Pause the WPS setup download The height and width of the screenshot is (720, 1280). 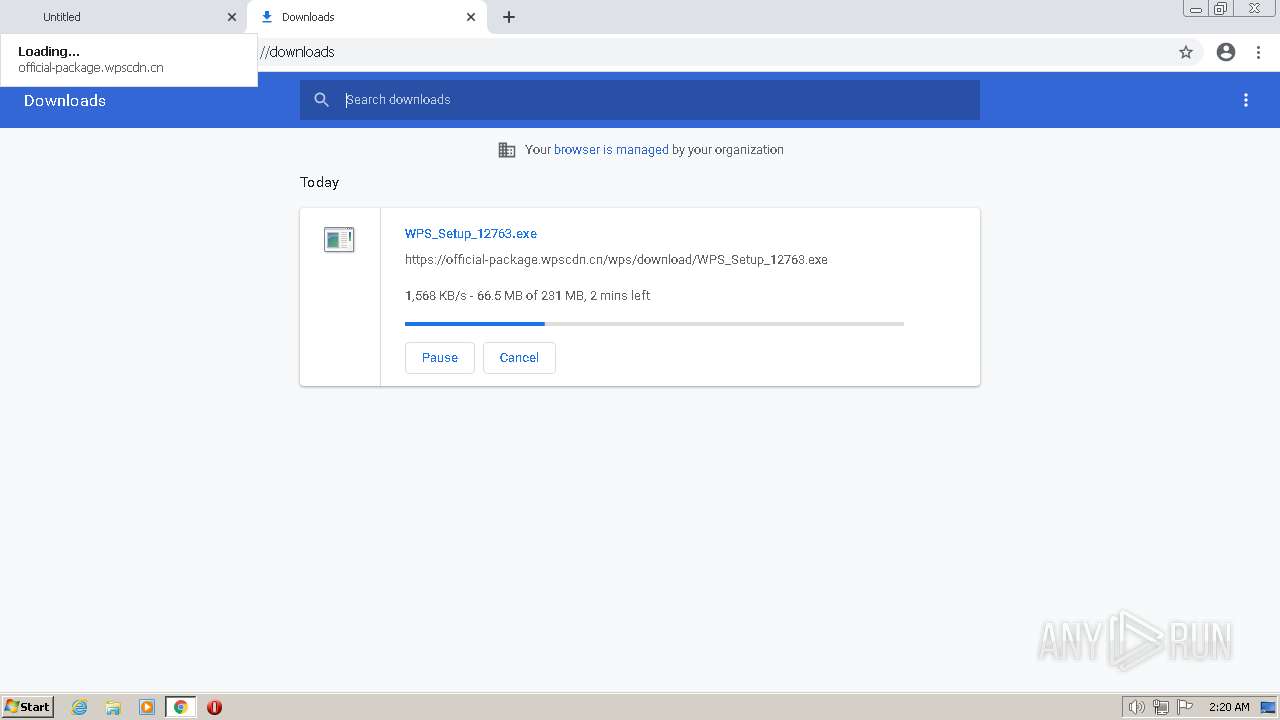pos(440,358)
